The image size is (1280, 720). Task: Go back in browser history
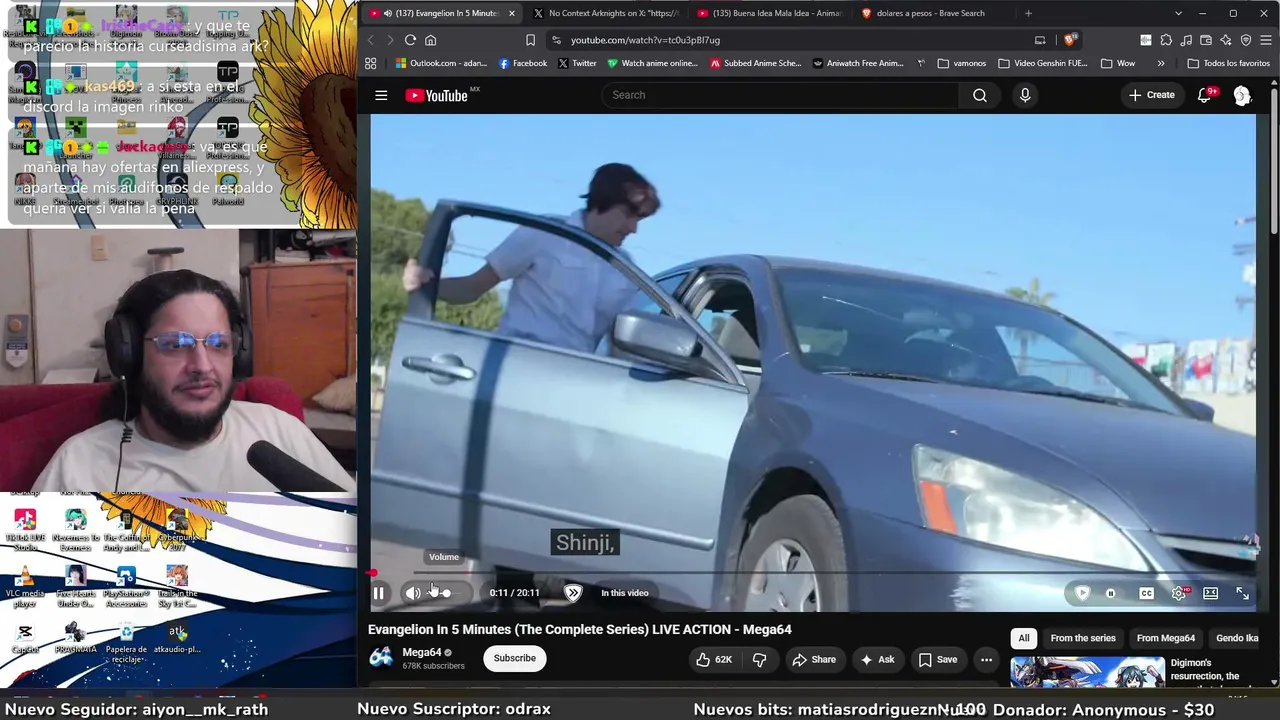(x=370, y=40)
